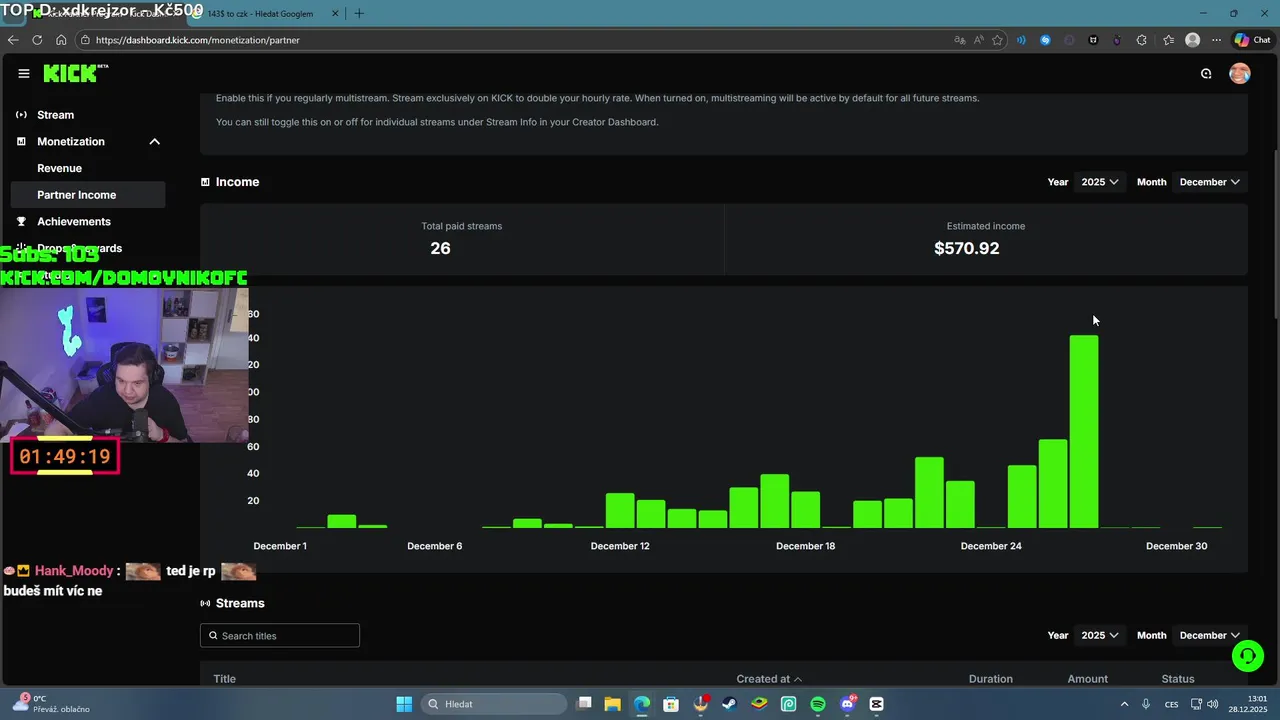Click the Status column header

[x=1178, y=679]
